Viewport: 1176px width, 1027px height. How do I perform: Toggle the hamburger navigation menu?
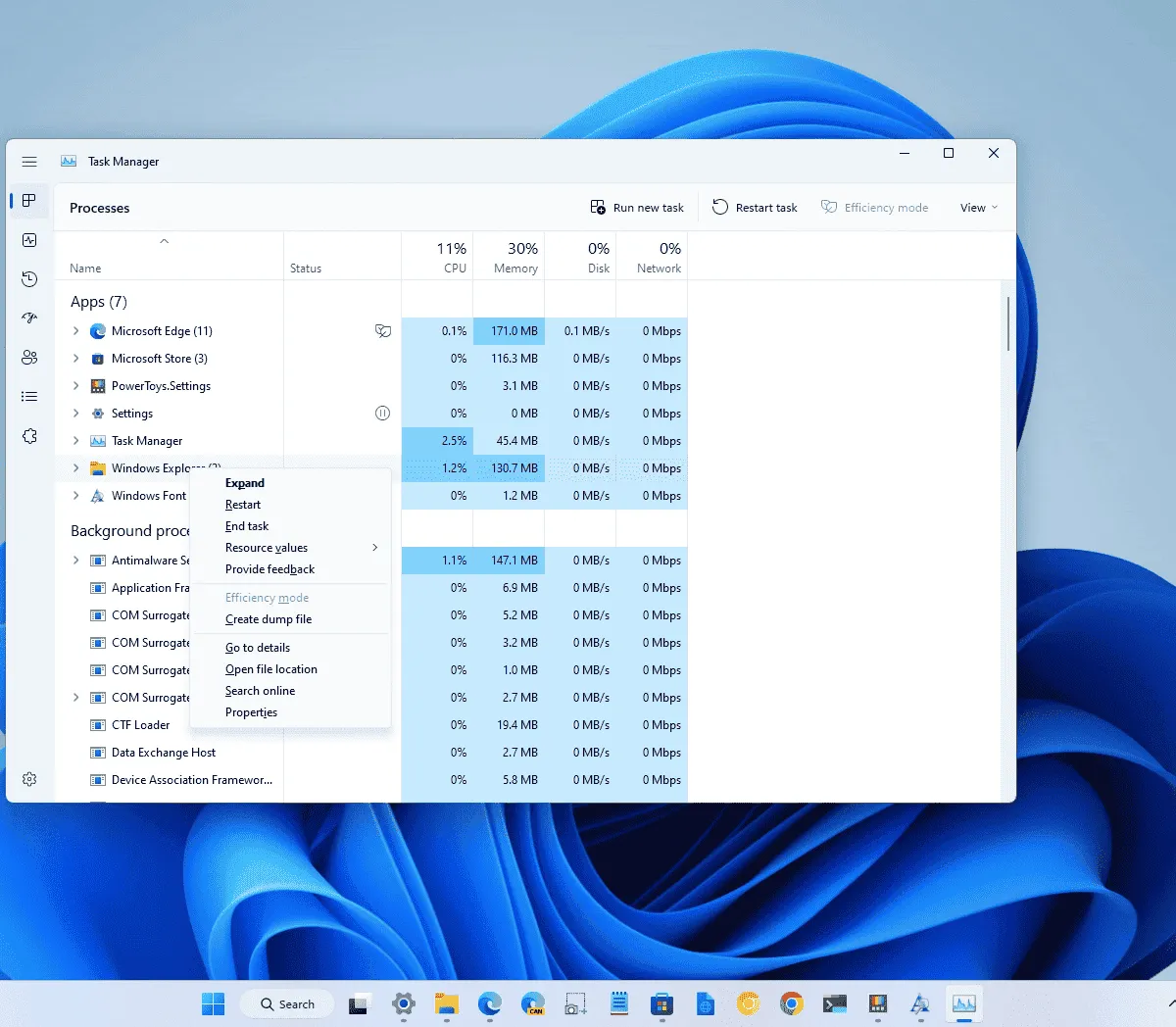(29, 162)
